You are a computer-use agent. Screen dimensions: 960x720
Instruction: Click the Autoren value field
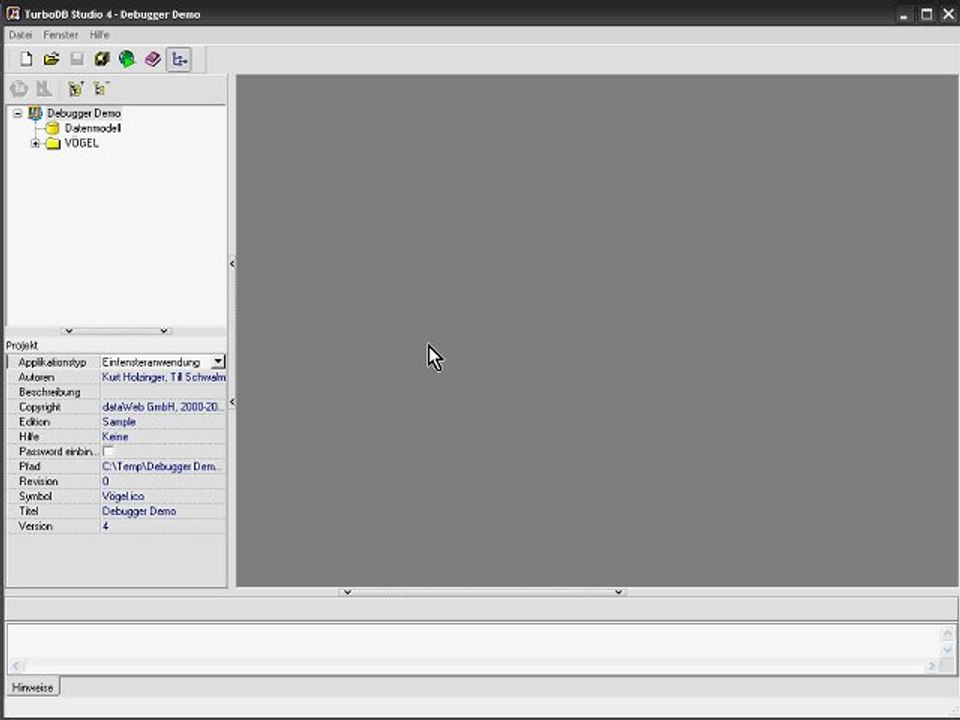click(163, 377)
